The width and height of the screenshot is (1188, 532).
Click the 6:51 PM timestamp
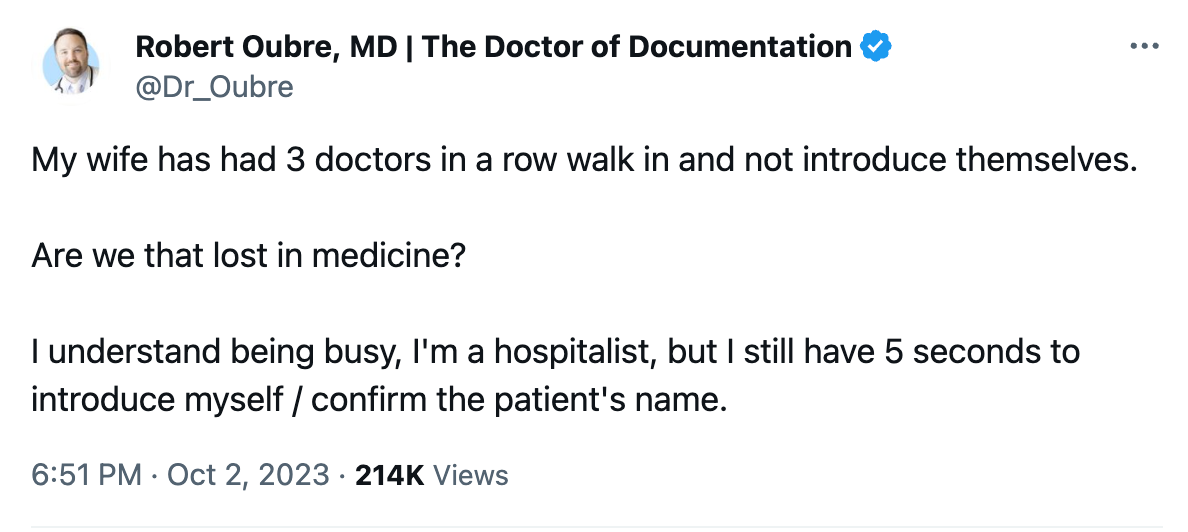(86, 475)
